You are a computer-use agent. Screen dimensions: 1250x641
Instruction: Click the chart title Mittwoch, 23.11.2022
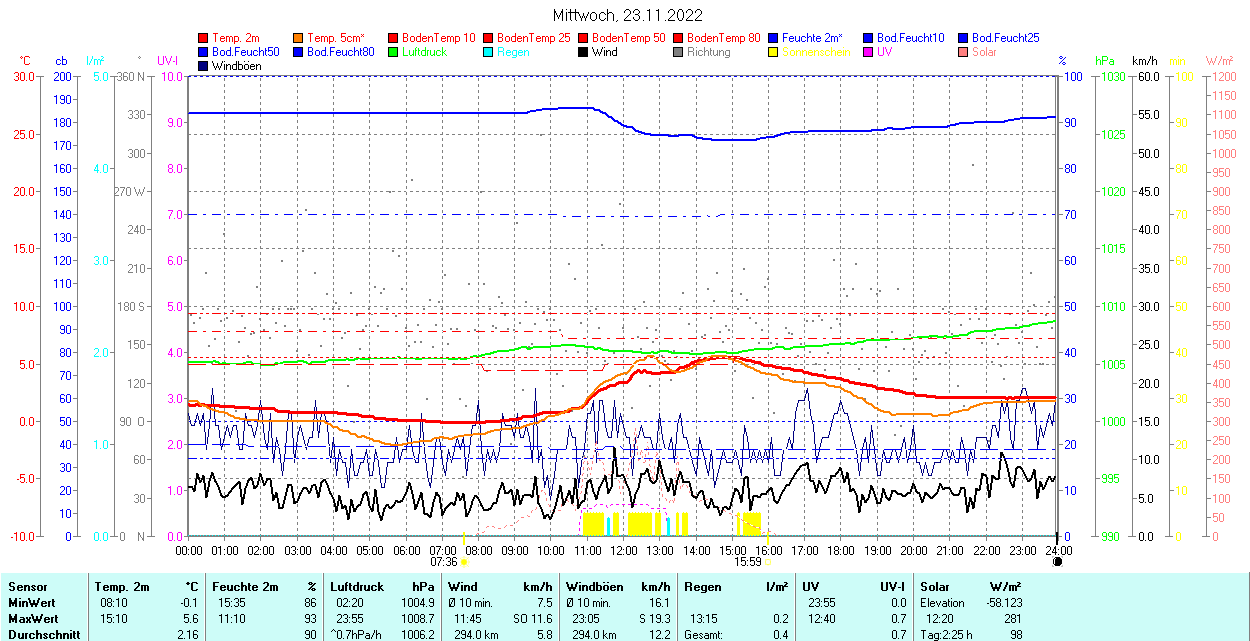pyautogui.click(x=627, y=16)
